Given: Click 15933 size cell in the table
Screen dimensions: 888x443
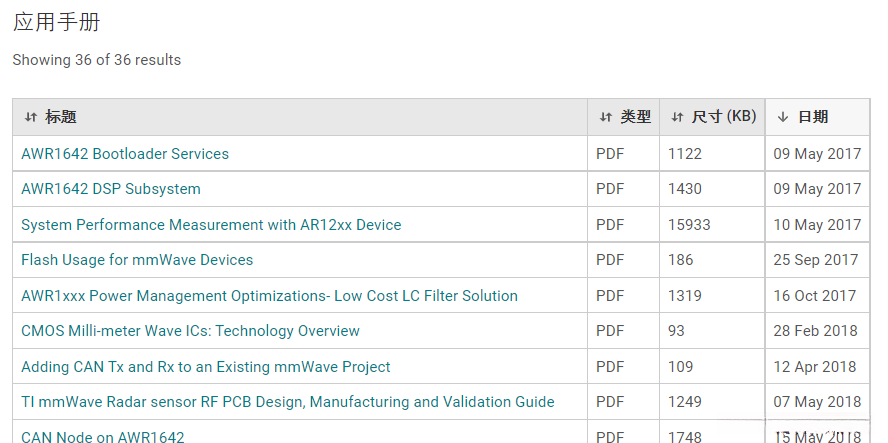Looking at the screenshot, I should click(x=689, y=225).
